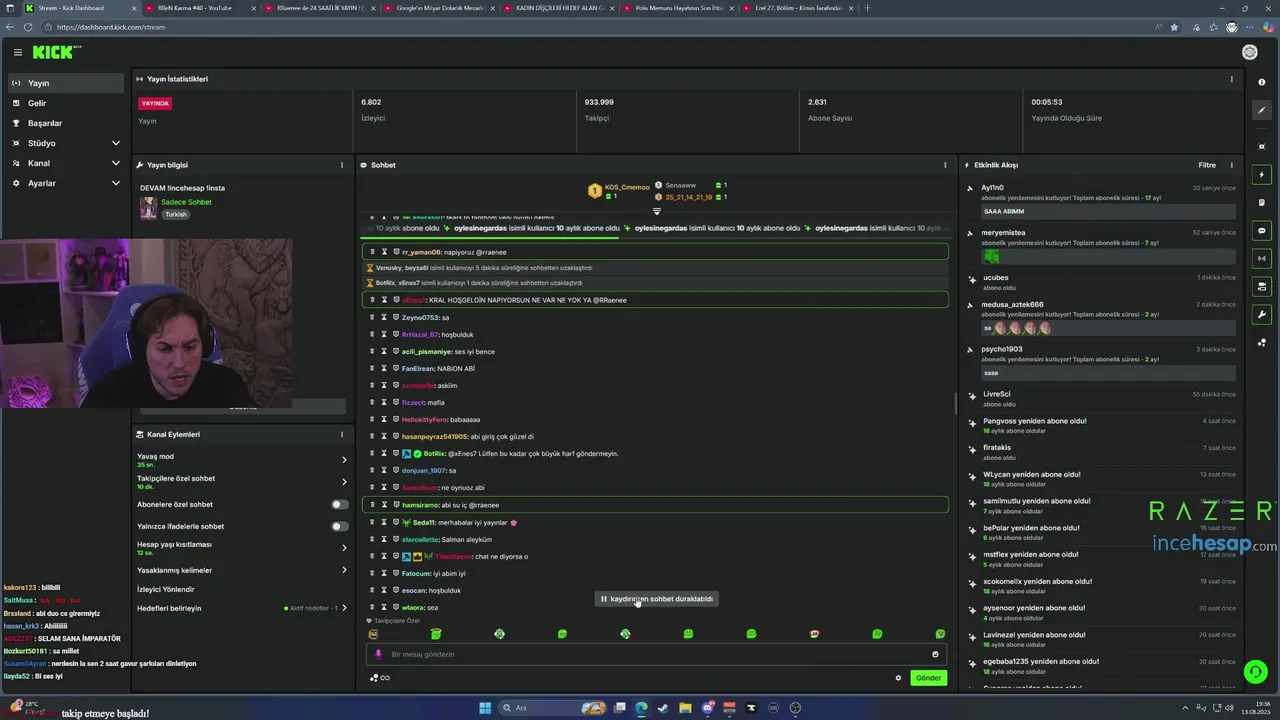
Task: Click the points infinity icon below message box
Action: click(x=380, y=678)
